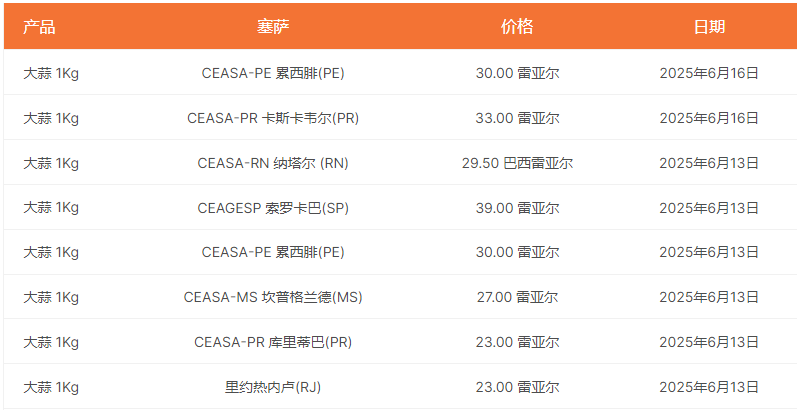Viewport: 797px width, 410px height.
Task: Click the 日期 column header
Action: coord(709,26)
